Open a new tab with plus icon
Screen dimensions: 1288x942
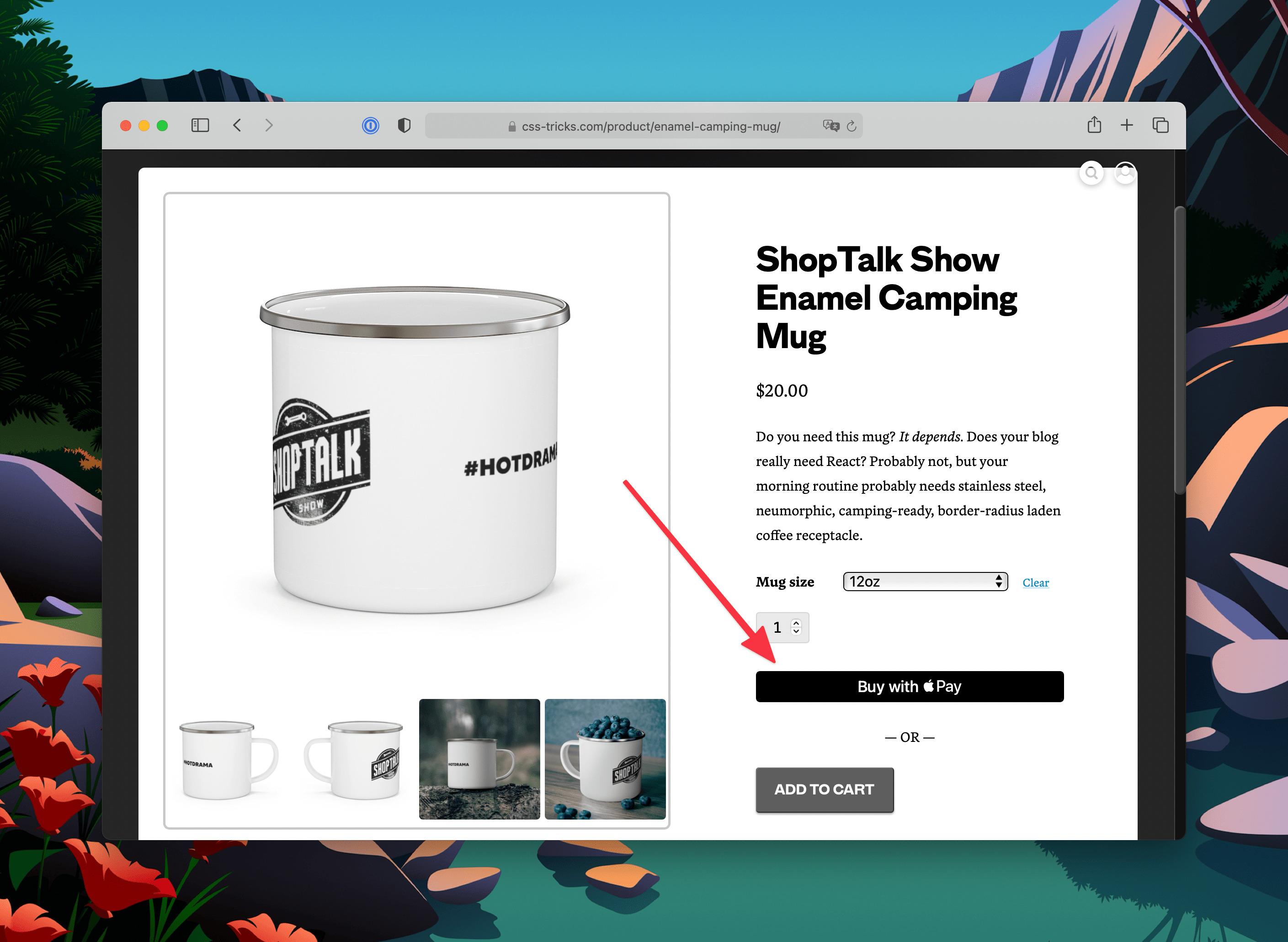[x=1126, y=126]
